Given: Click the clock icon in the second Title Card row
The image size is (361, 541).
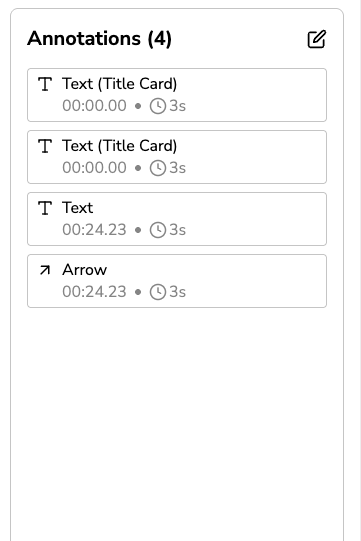Looking at the screenshot, I should 158,168.
